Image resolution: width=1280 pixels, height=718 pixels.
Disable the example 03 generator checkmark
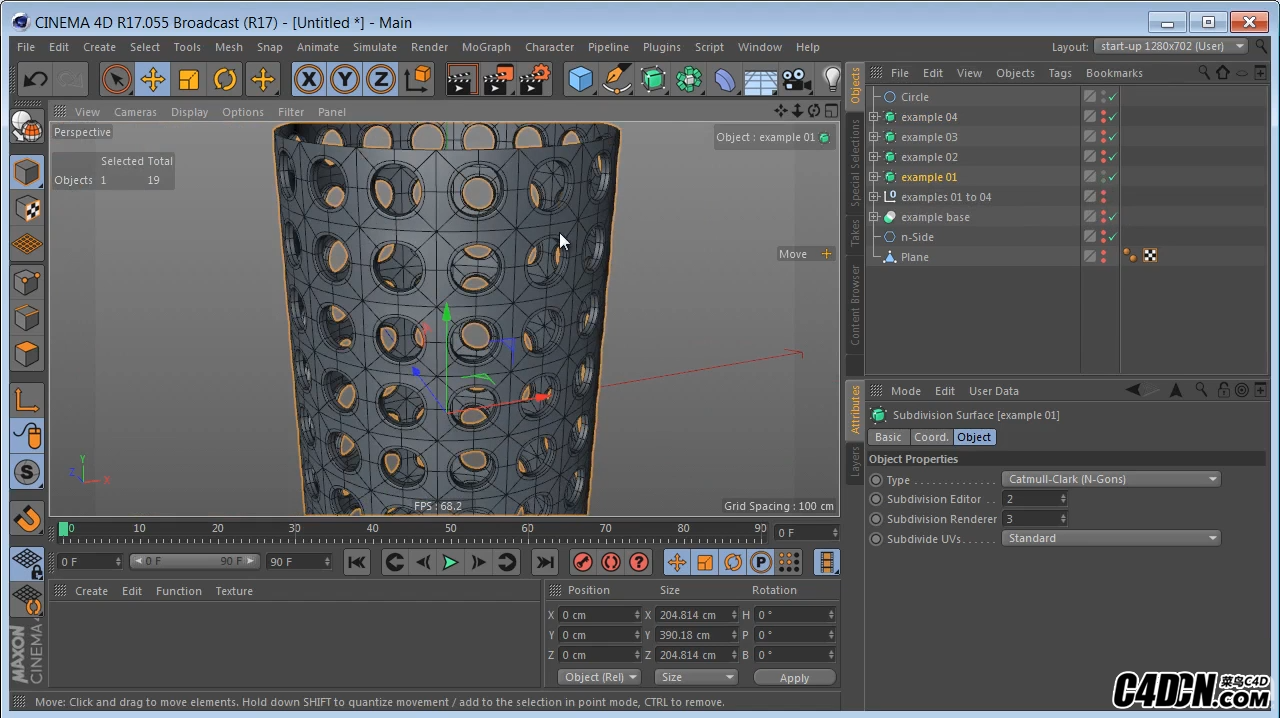pos(1112,137)
